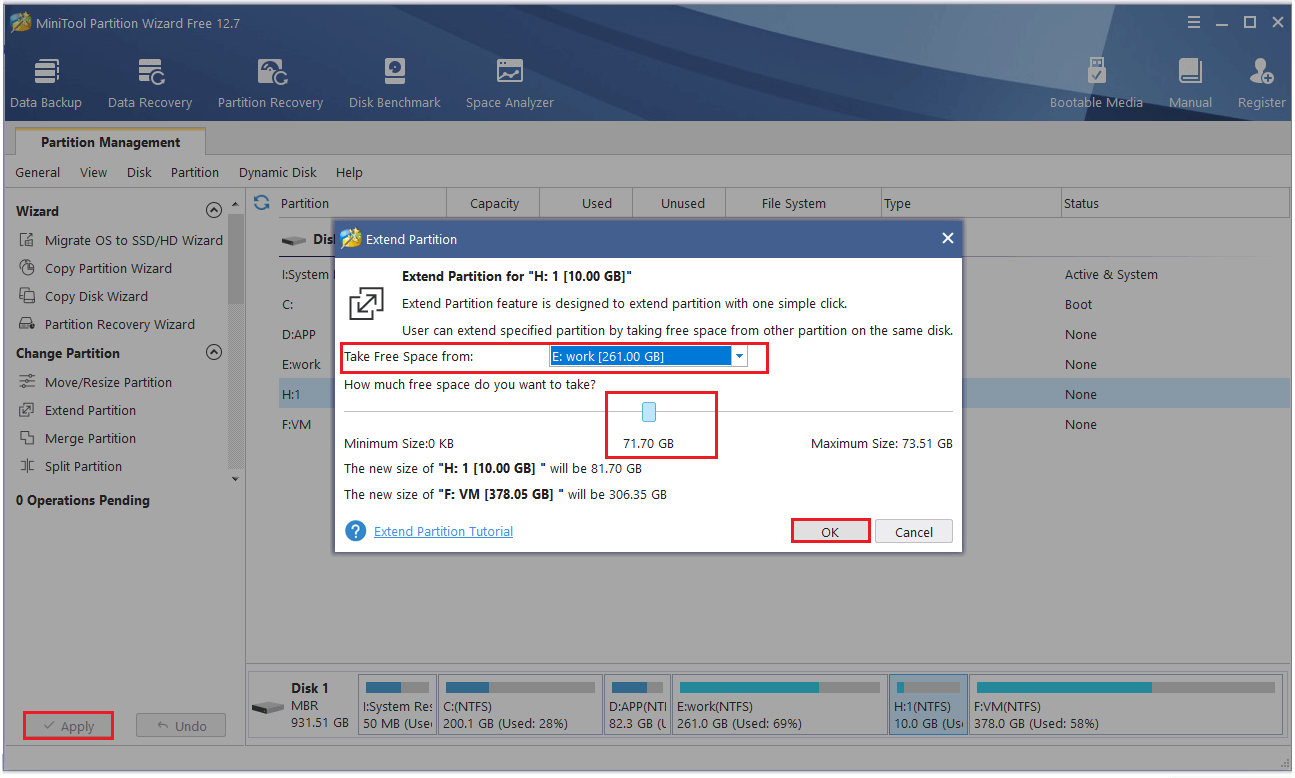This screenshot has width=1295, height=778.
Task: Click 0 Operations Pending label
Action: click(x=83, y=500)
